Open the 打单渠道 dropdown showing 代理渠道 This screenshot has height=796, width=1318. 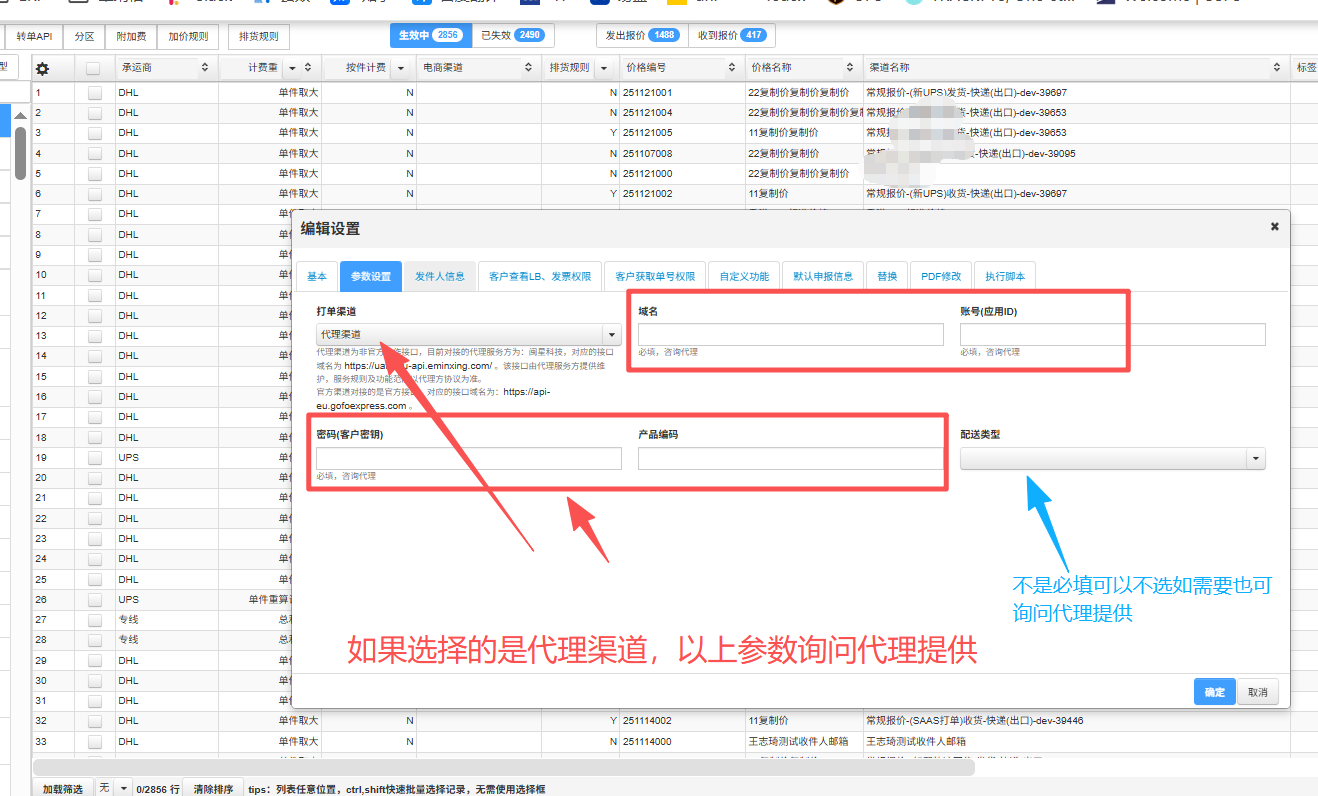pyautogui.click(x=469, y=334)
